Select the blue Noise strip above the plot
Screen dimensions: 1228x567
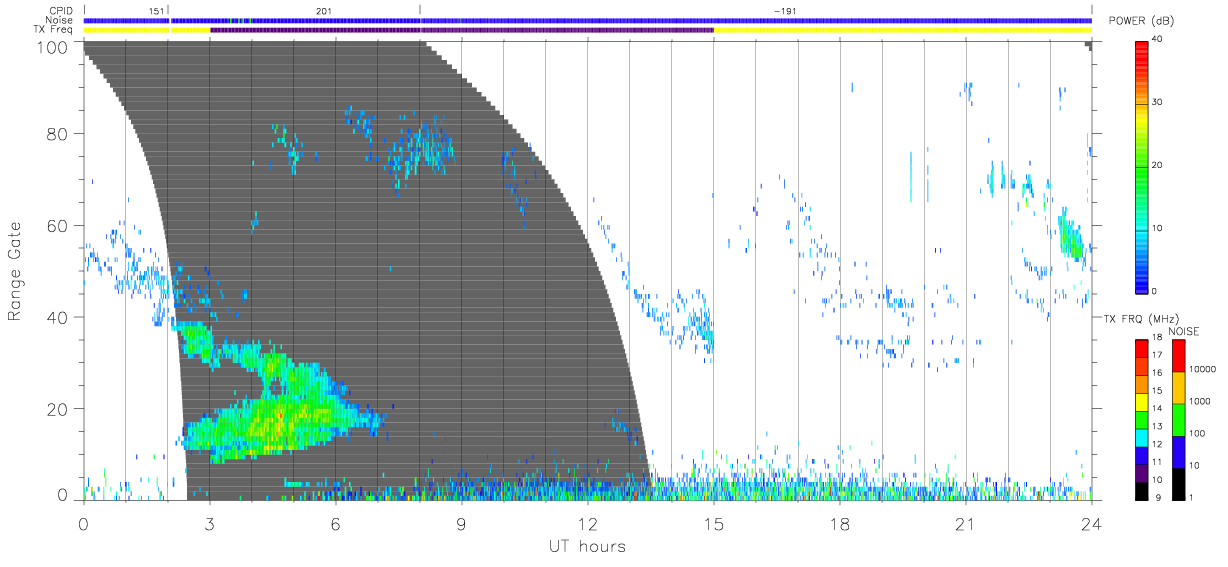(x=587, y=20)
